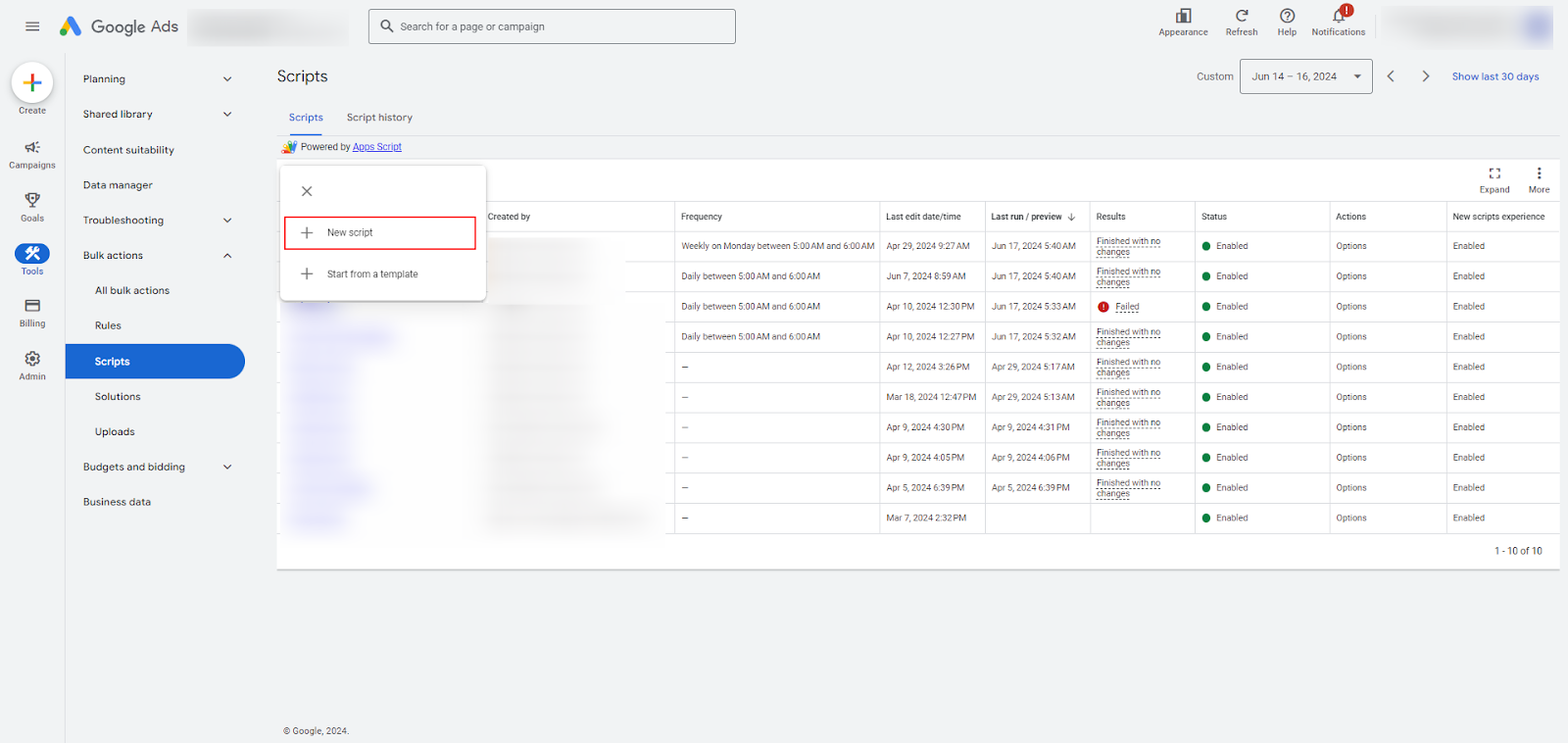Viewport: 1568px width, 743px height.
Task: Collapse the Bulk actions section
Action: 157,256
